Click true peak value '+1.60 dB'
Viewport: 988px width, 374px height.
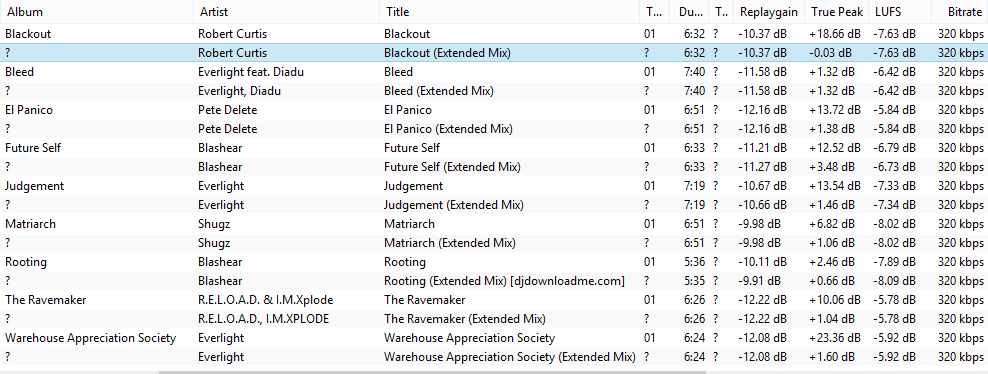click(832, 356)
